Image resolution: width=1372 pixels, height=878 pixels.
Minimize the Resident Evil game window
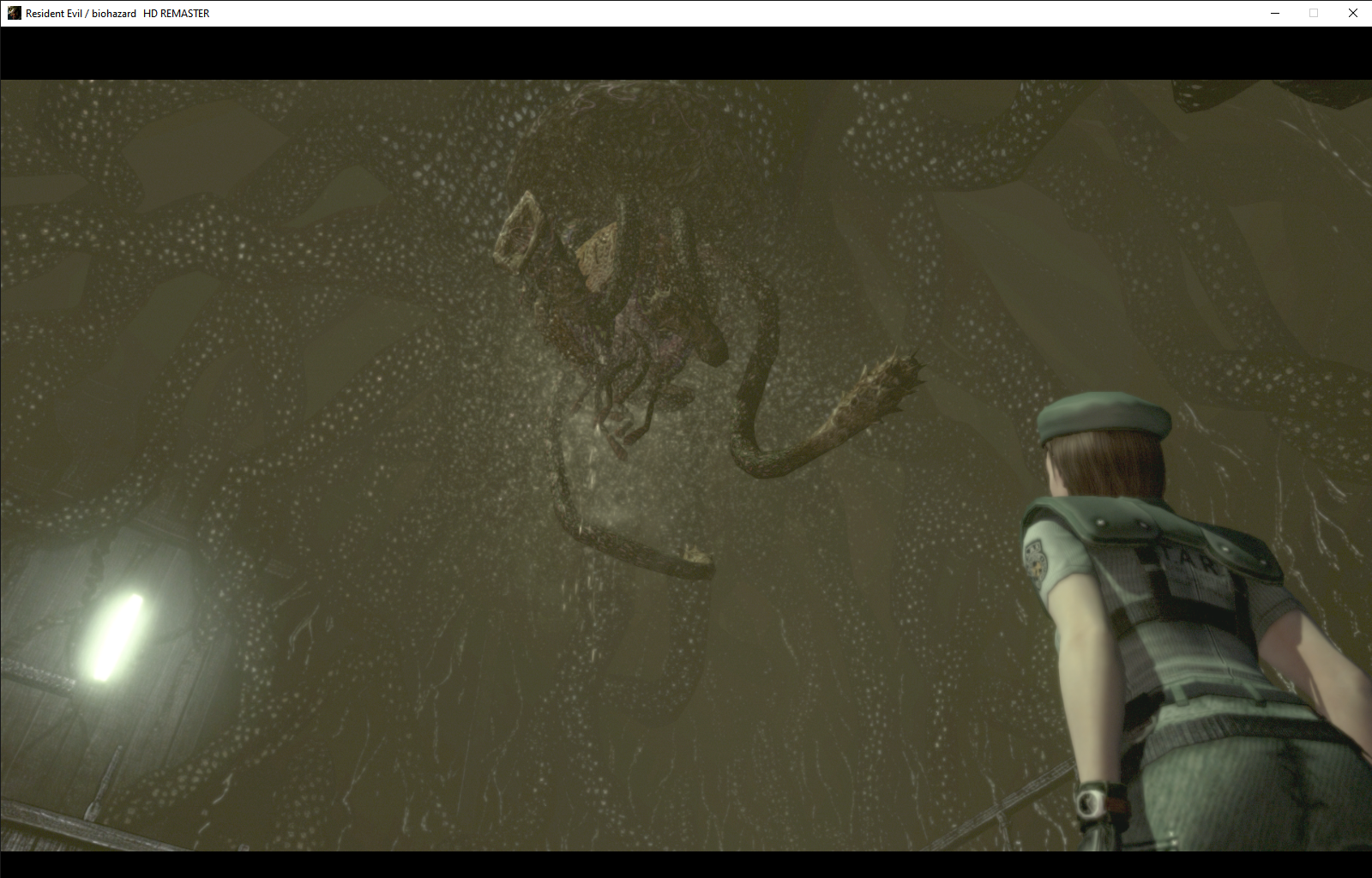[1275, 13]
